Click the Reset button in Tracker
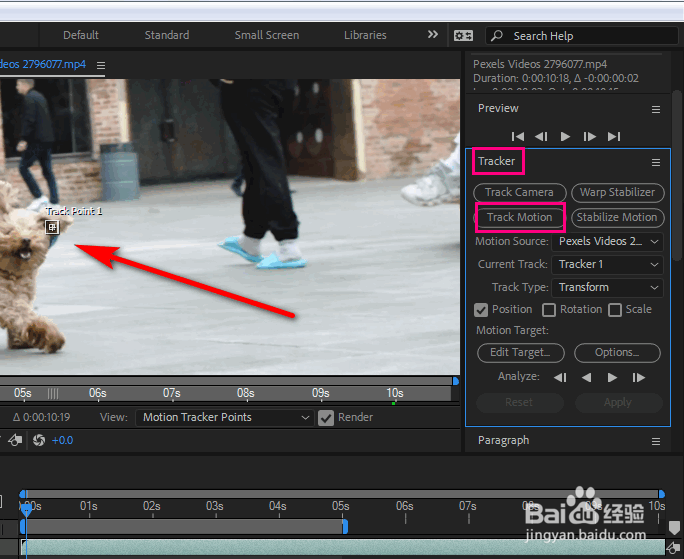The height and width of the screenshot is (559, 684). [520, 402]
